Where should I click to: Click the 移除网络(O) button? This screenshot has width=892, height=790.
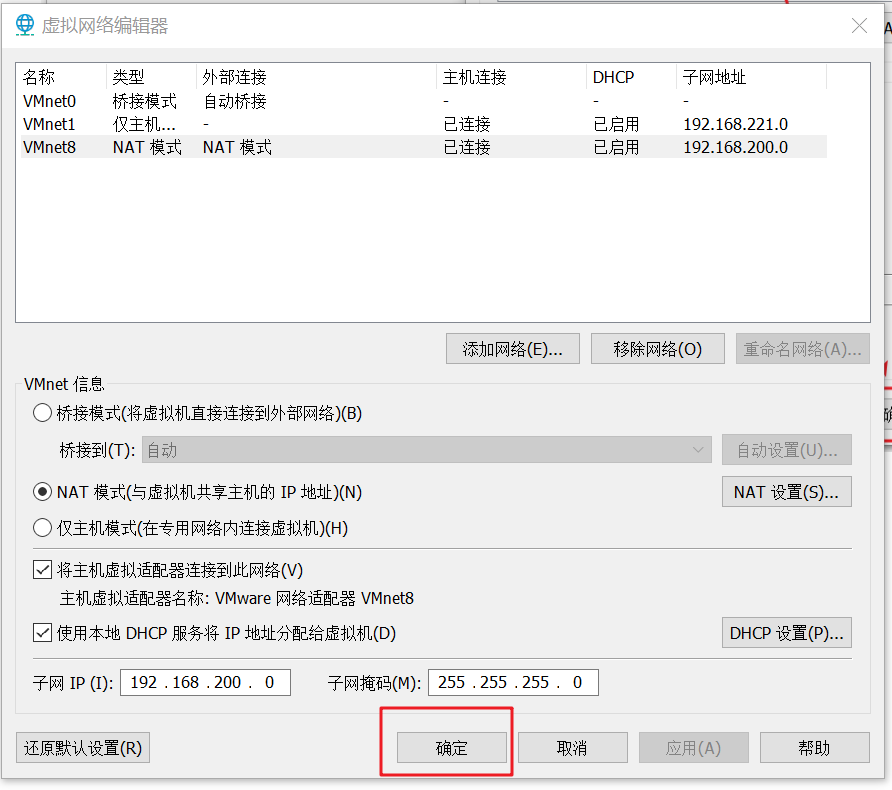click(x=658, y=349)
